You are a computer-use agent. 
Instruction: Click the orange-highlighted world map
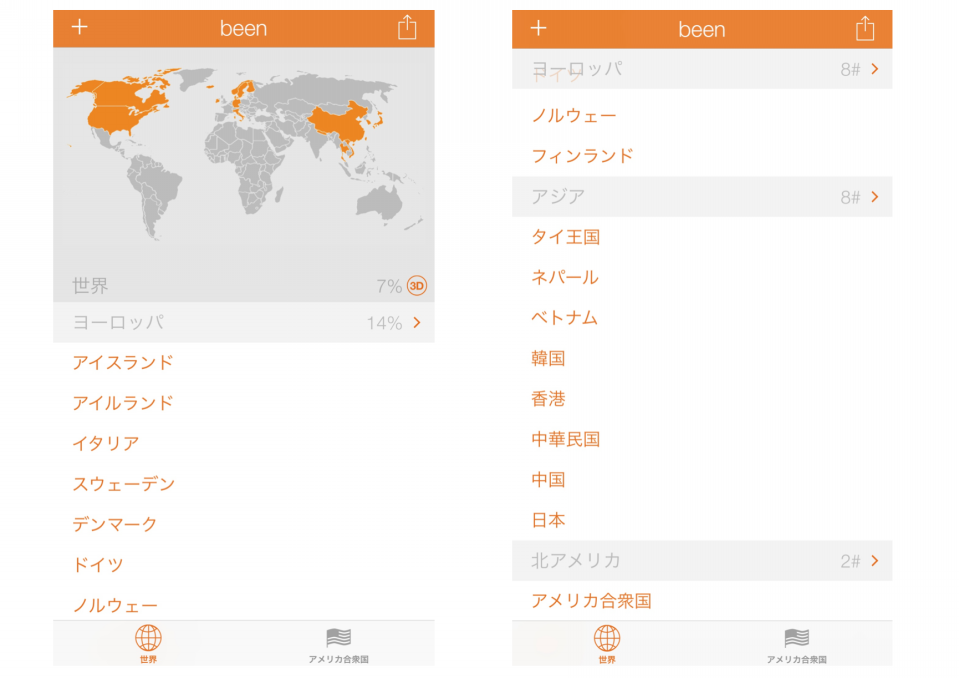pyautogui.click(x=244, y=153)
